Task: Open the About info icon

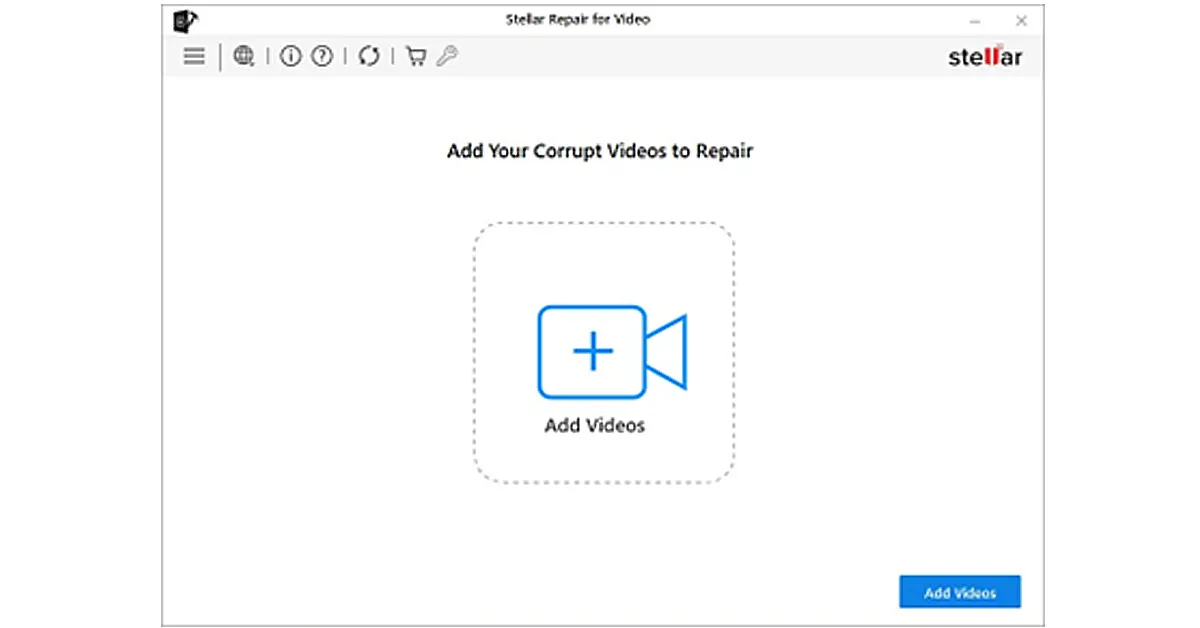Action: (290, 57)
